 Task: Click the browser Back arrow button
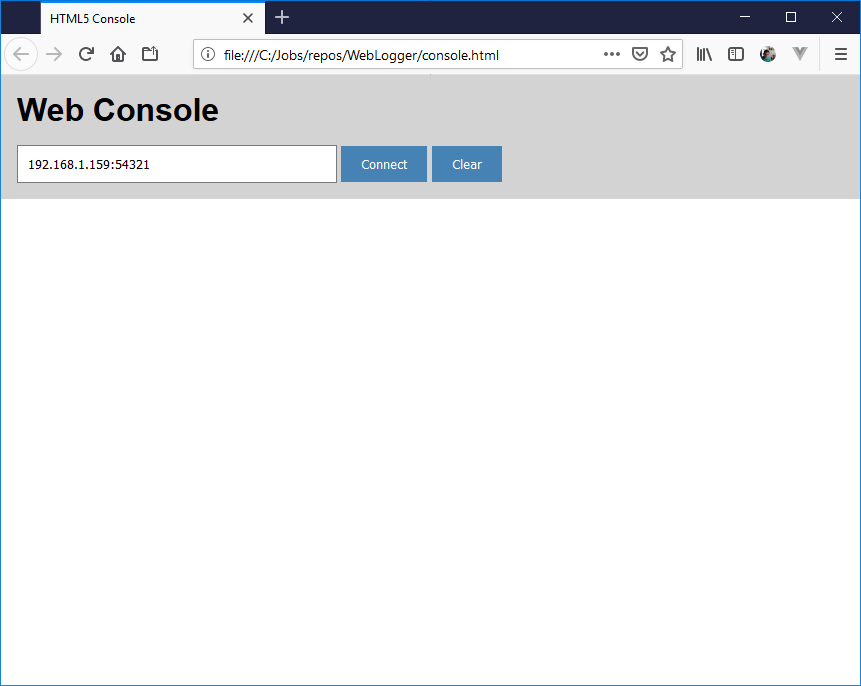pos(21,55)
